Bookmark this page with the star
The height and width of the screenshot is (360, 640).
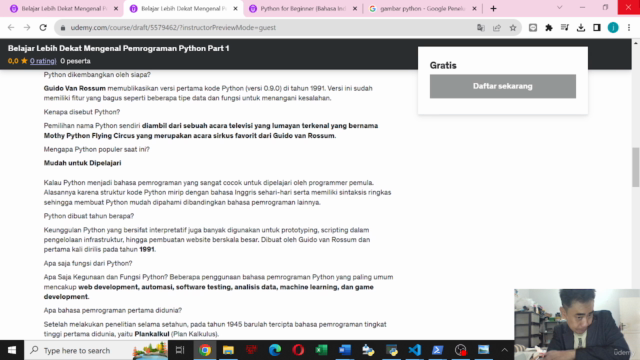(x=513, y=28)
